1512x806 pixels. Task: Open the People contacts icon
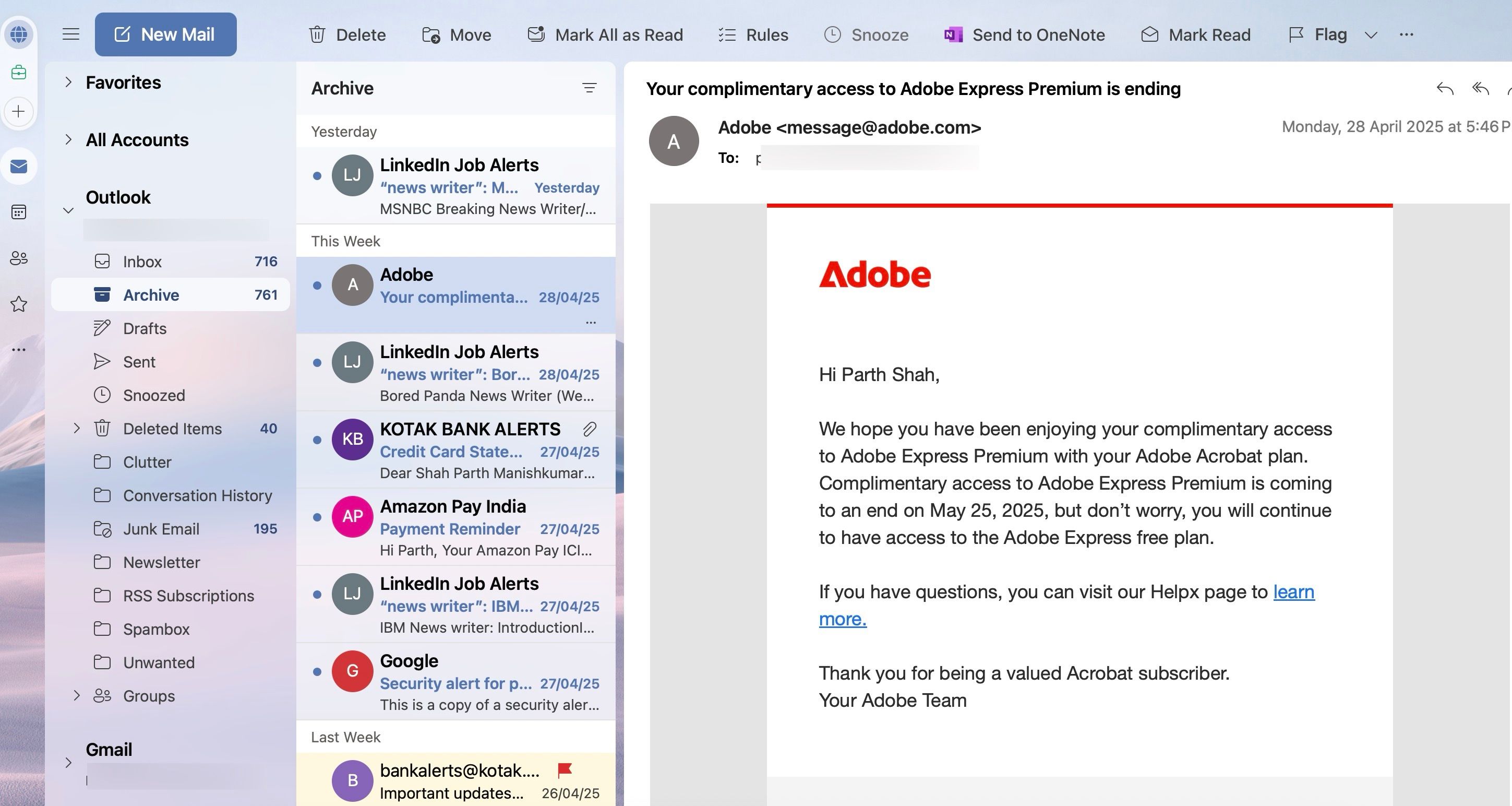point(19,258)
